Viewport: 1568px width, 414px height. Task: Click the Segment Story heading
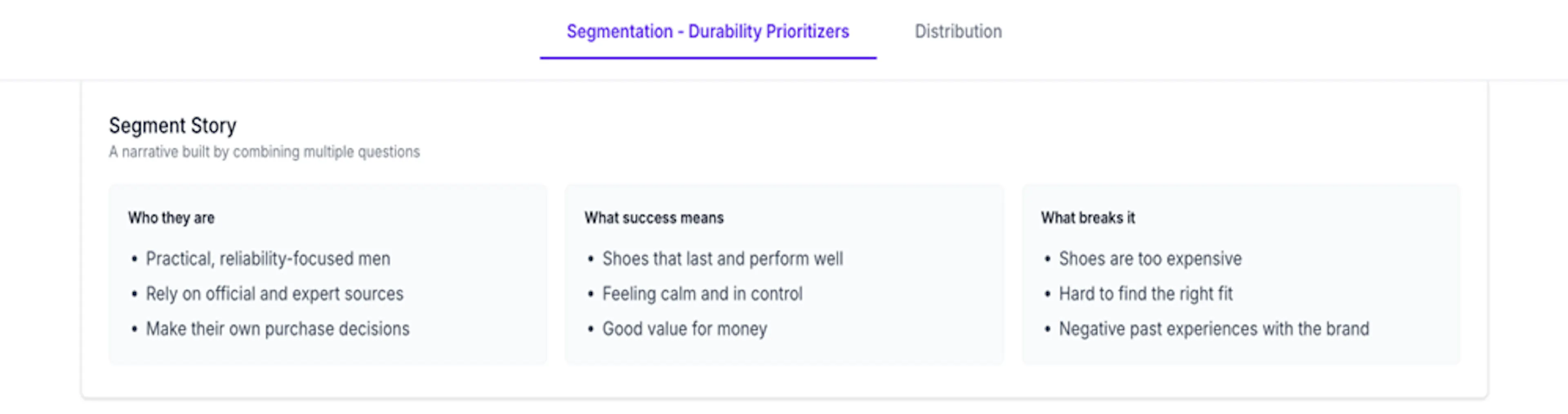click(172, 125)
